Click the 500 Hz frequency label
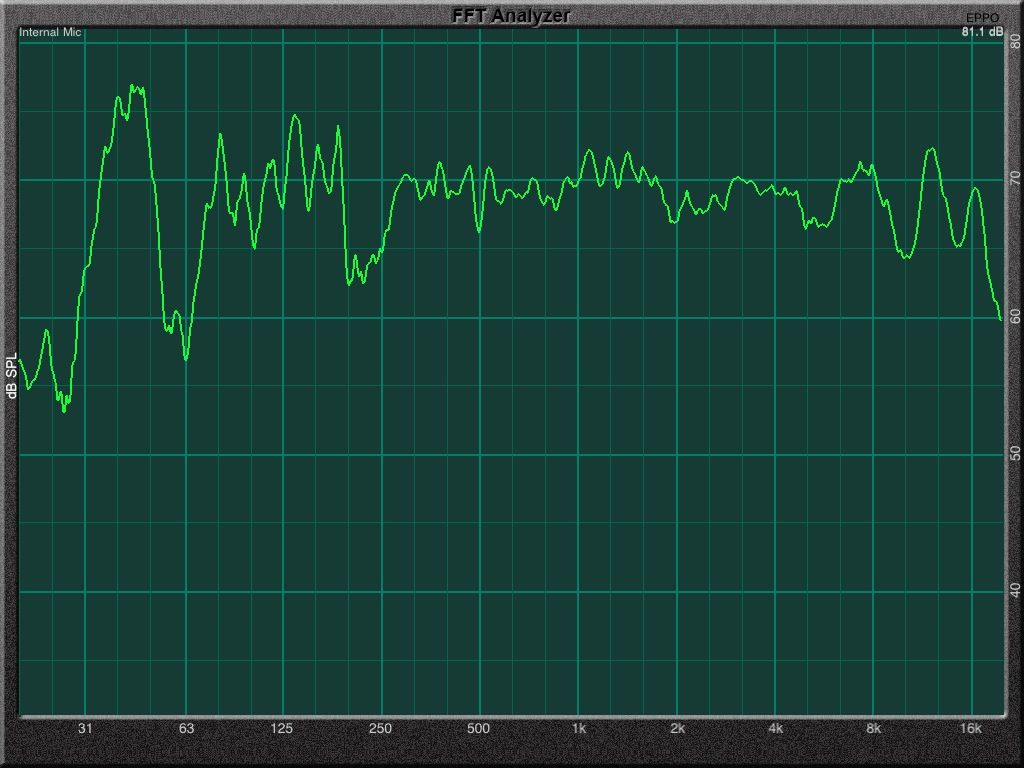 click(x=478, y=728)
